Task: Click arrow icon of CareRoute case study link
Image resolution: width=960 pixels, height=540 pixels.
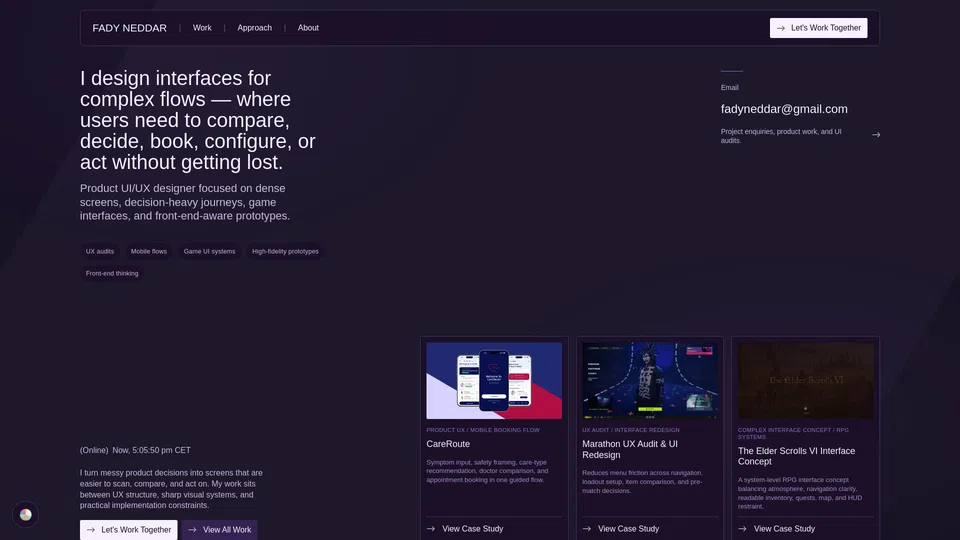Action: click(431, 529)
